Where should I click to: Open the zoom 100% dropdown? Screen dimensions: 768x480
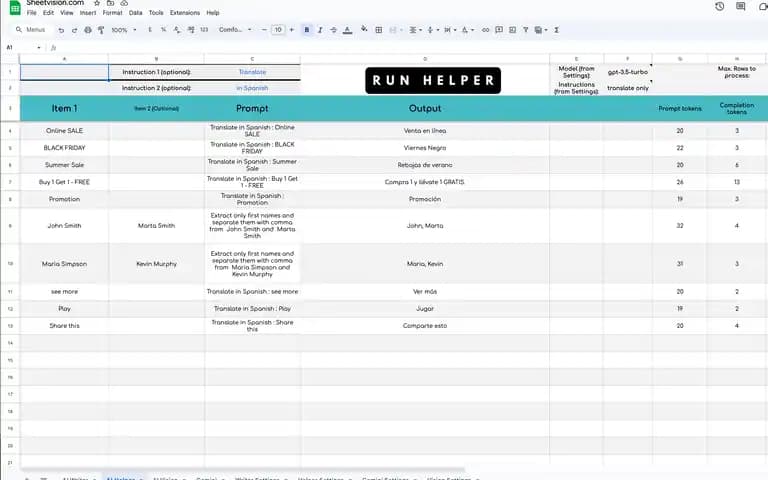click(x=124, y=30)
